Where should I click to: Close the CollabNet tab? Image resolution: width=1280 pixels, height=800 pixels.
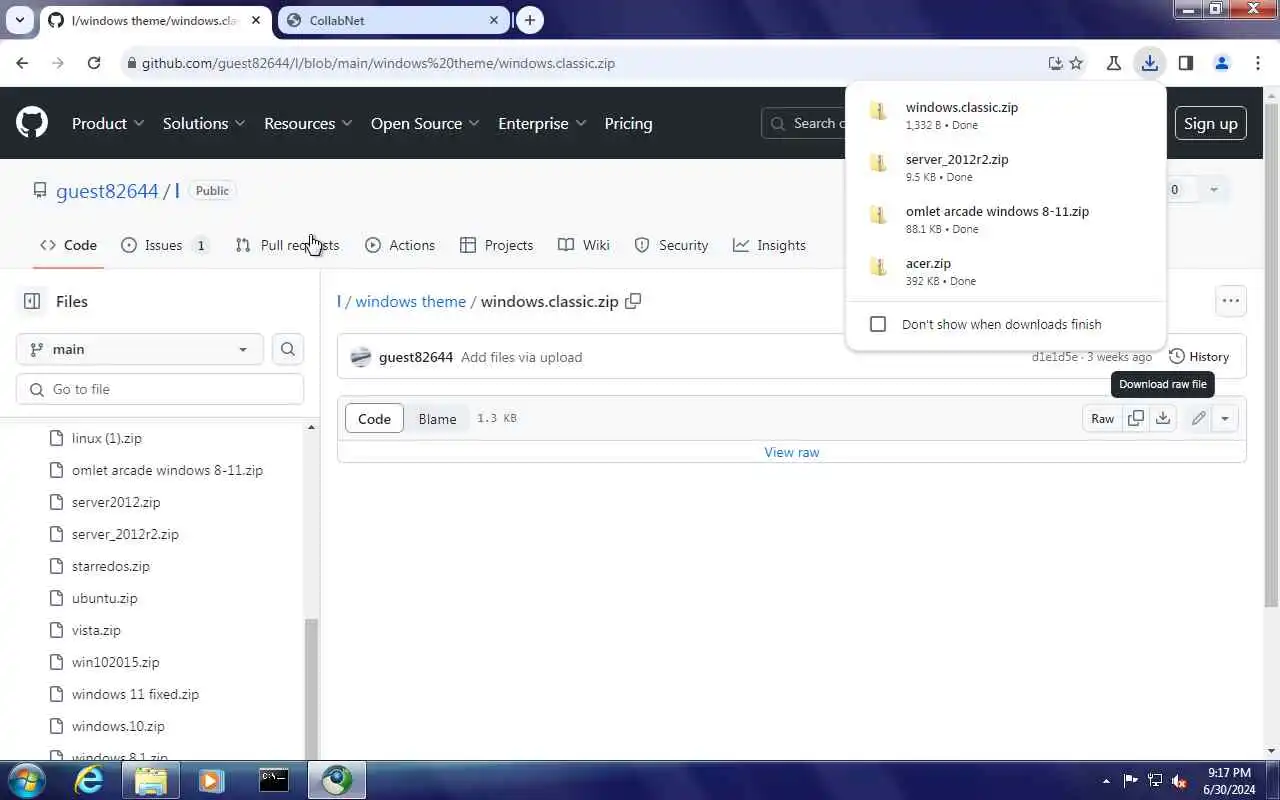point(494,20)
